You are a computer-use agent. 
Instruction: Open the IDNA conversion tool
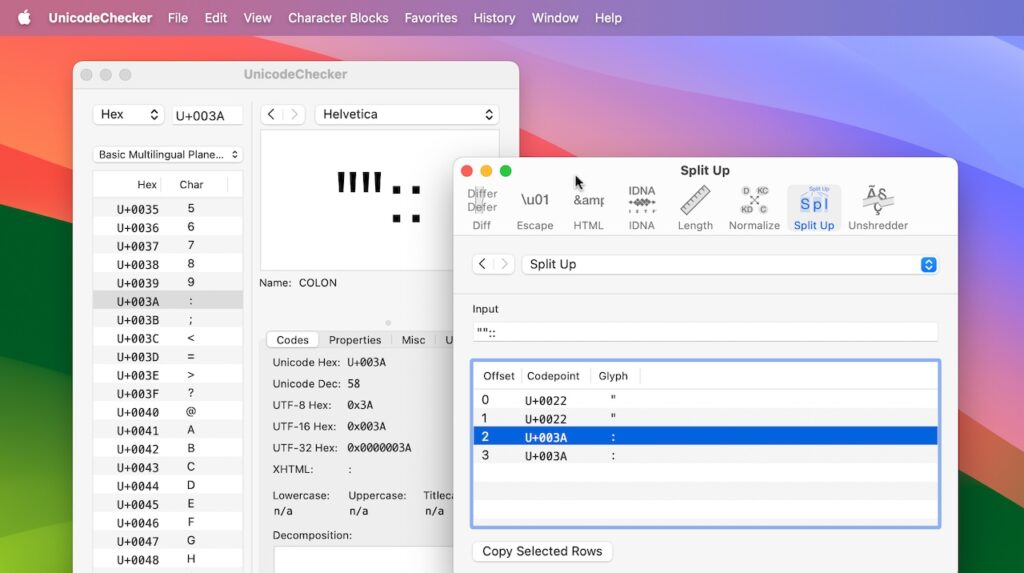[641, 208]
